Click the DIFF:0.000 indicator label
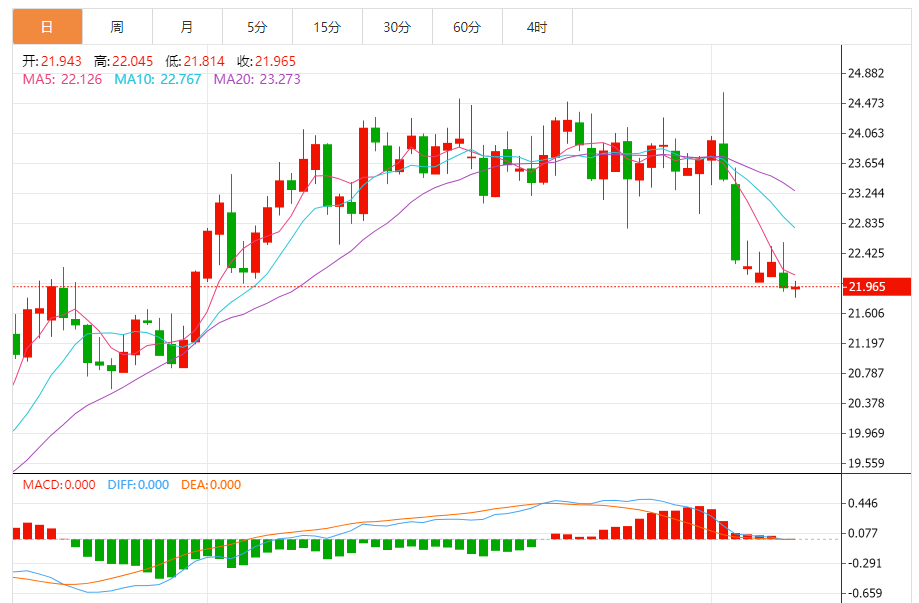This screenshot has width=919, height=603. pyautogui.click(x=138, y=485)
